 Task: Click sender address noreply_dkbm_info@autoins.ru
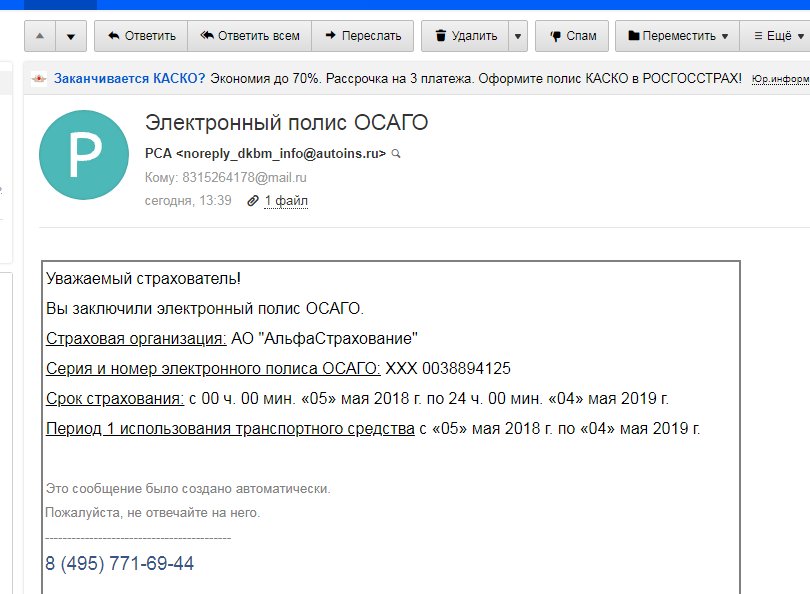click(281, 153)
